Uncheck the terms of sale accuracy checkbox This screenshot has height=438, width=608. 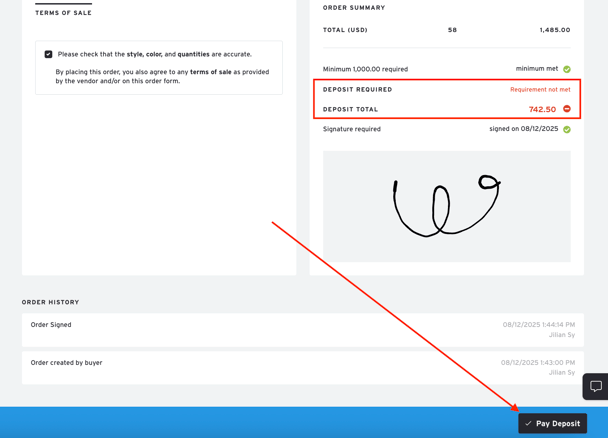click(x=48, y=55)
